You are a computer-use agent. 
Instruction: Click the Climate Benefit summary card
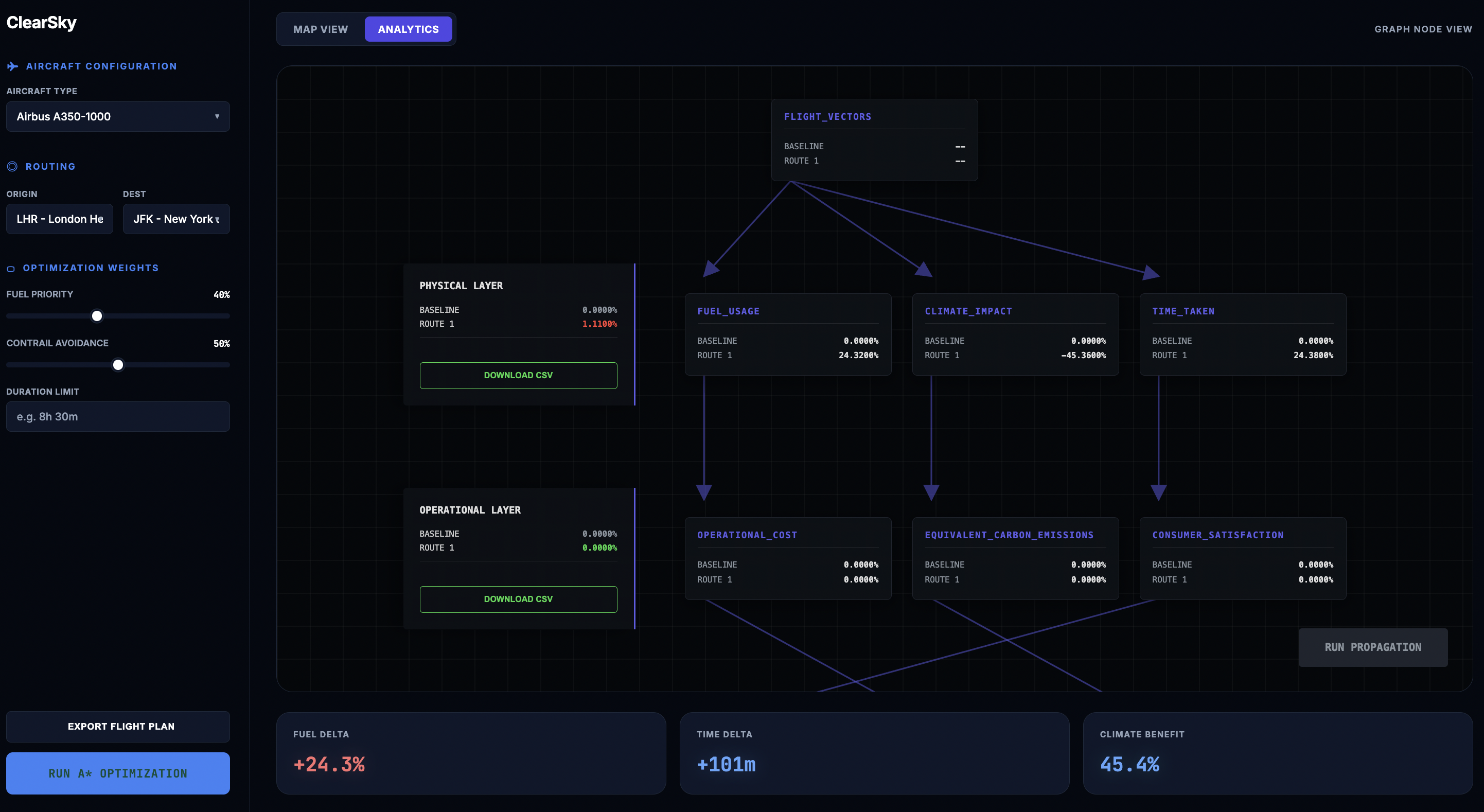[1277, 753]
